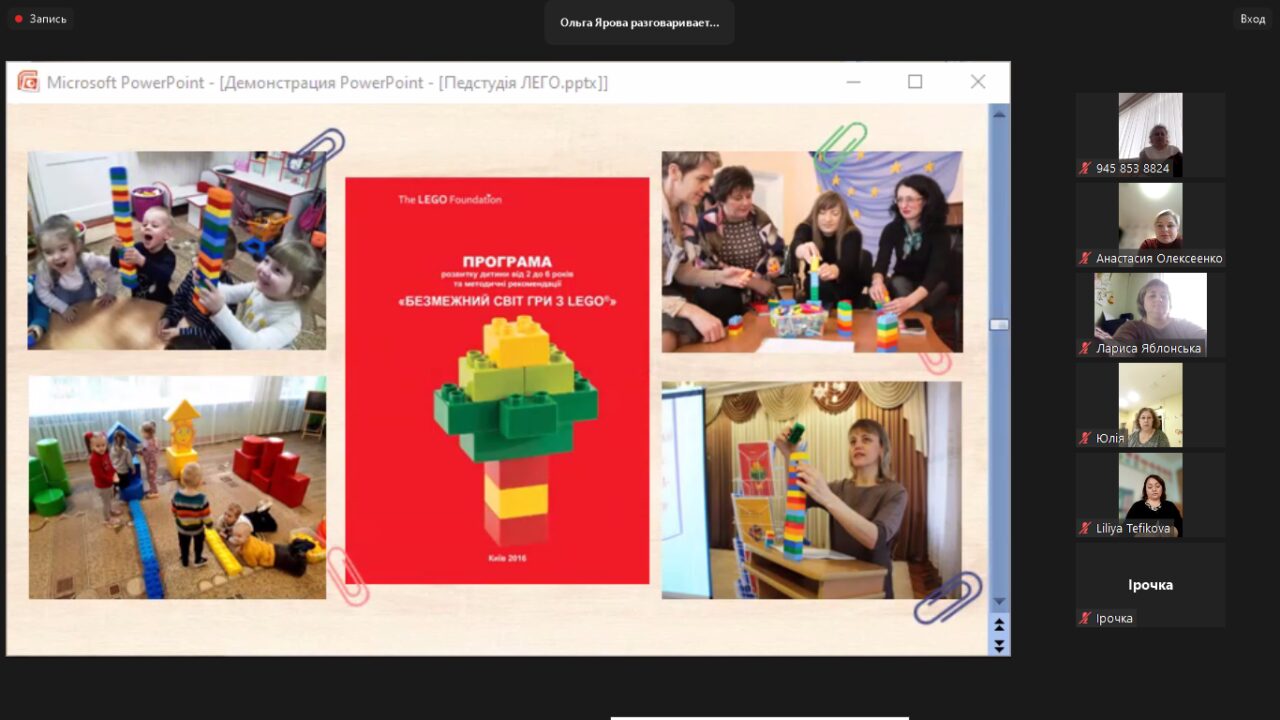1280x720 pixels.
Task: Click muted microphone icon for Анастасия Олексеенко
Action: pos(1085,258)
